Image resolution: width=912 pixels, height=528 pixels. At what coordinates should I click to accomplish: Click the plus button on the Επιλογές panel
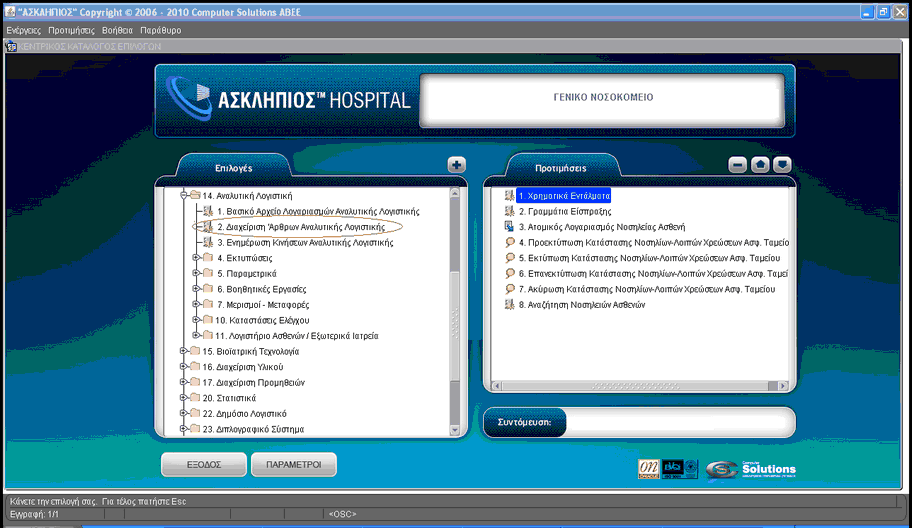click(x=456, y=165)
